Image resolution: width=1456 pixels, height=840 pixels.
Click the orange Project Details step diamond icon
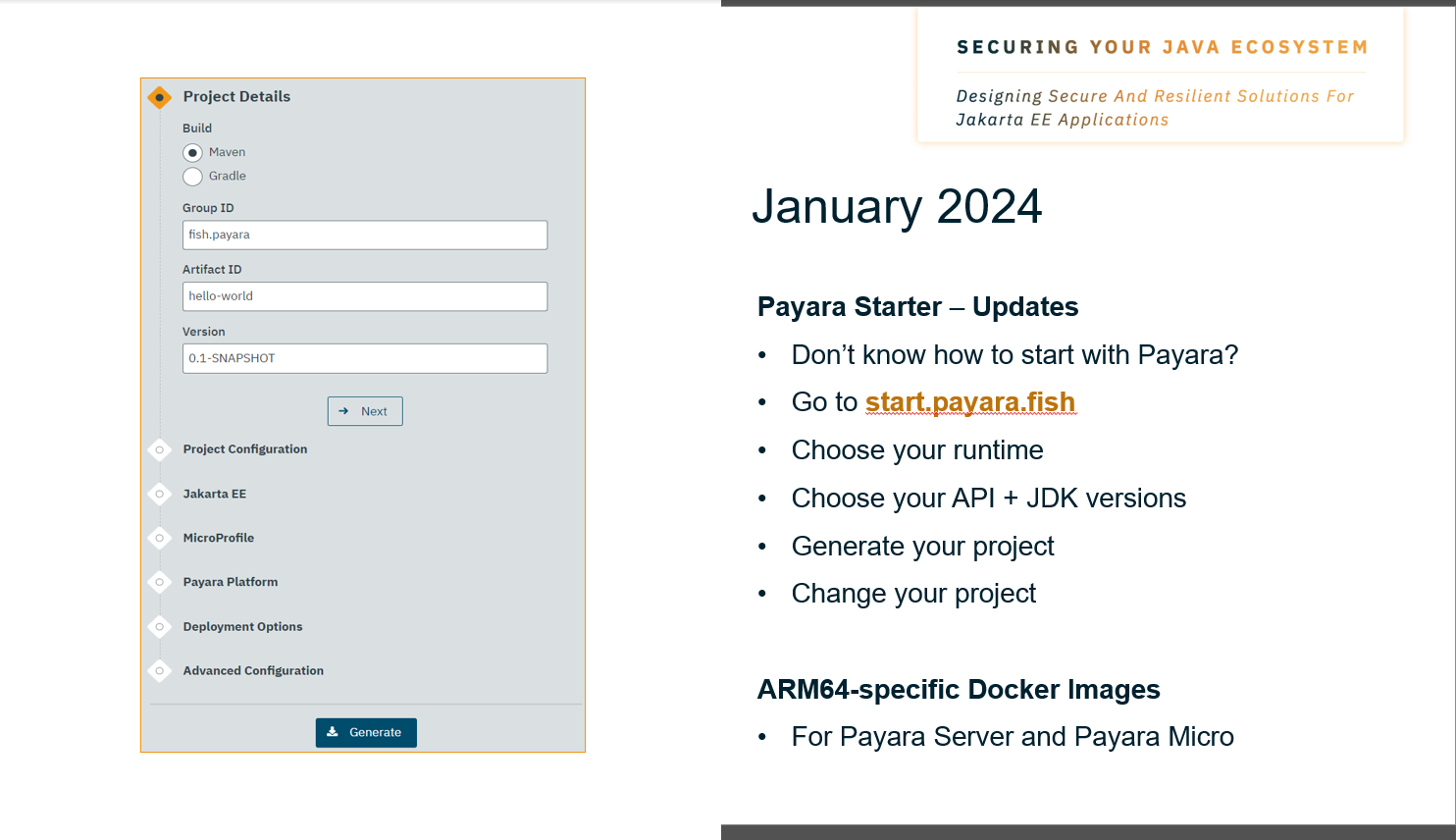pyautogui.click(x=159, y=97)
